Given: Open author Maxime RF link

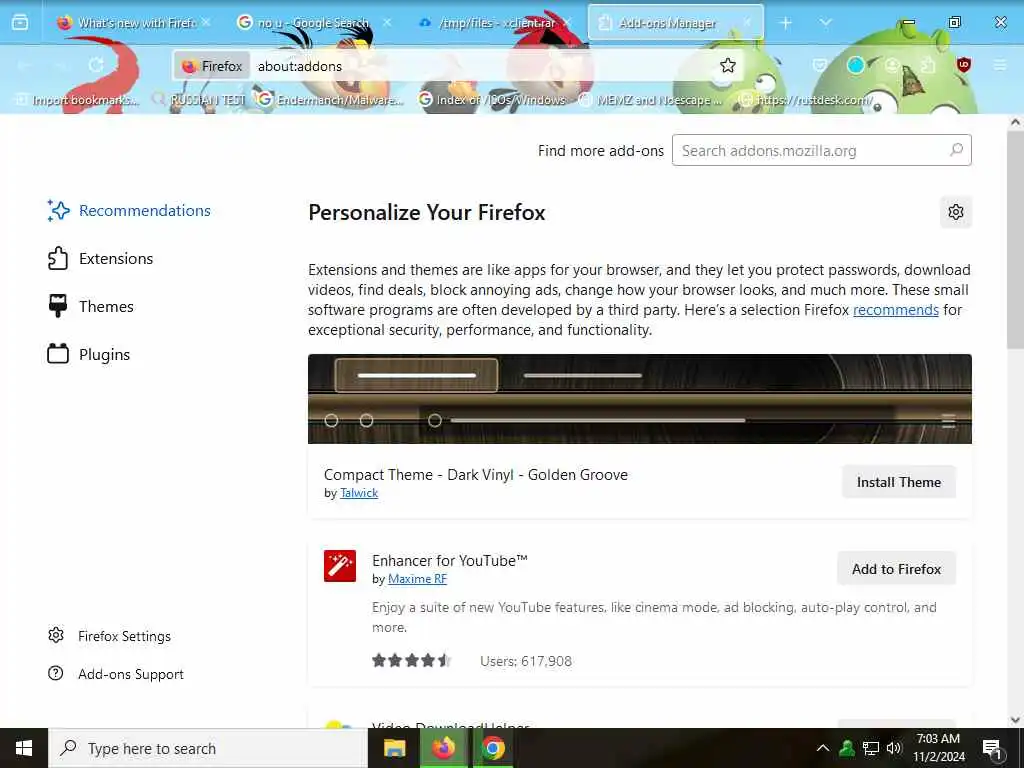Looking at the screenshot, I should point(417,579).
